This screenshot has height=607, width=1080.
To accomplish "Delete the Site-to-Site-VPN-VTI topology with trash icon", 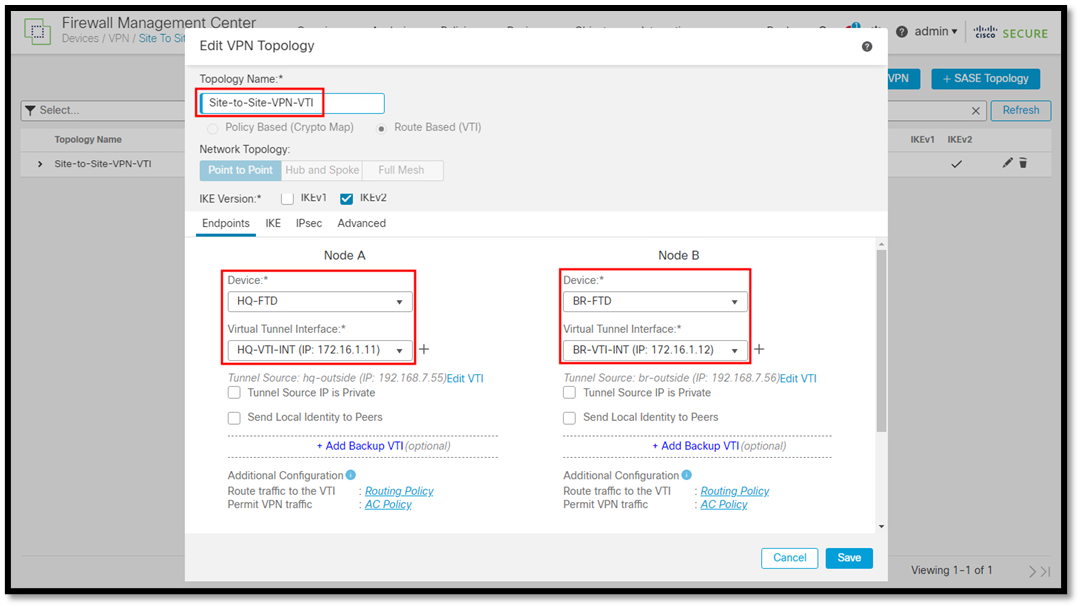I will [x=1023, y=163].
